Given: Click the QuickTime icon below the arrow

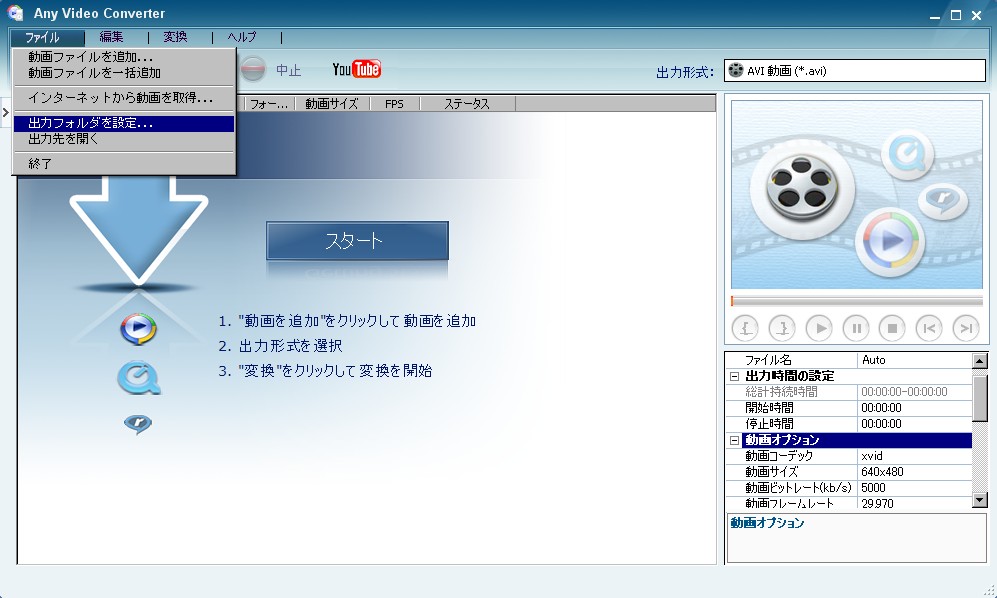Looking at the screenshot, I should click(138, 377).
